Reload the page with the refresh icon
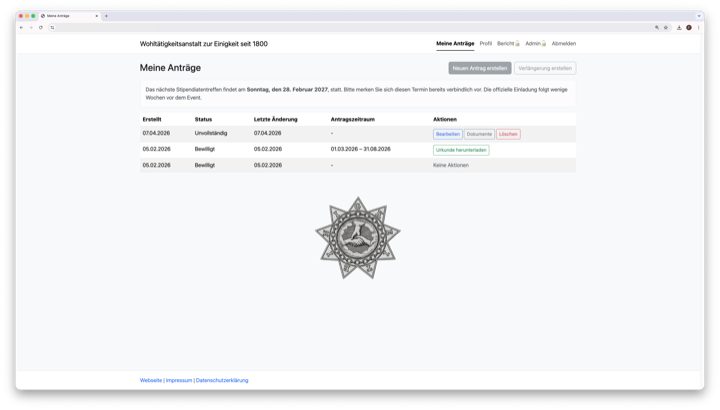The width and height of the screenshot is (720, 410). point(41,27)
